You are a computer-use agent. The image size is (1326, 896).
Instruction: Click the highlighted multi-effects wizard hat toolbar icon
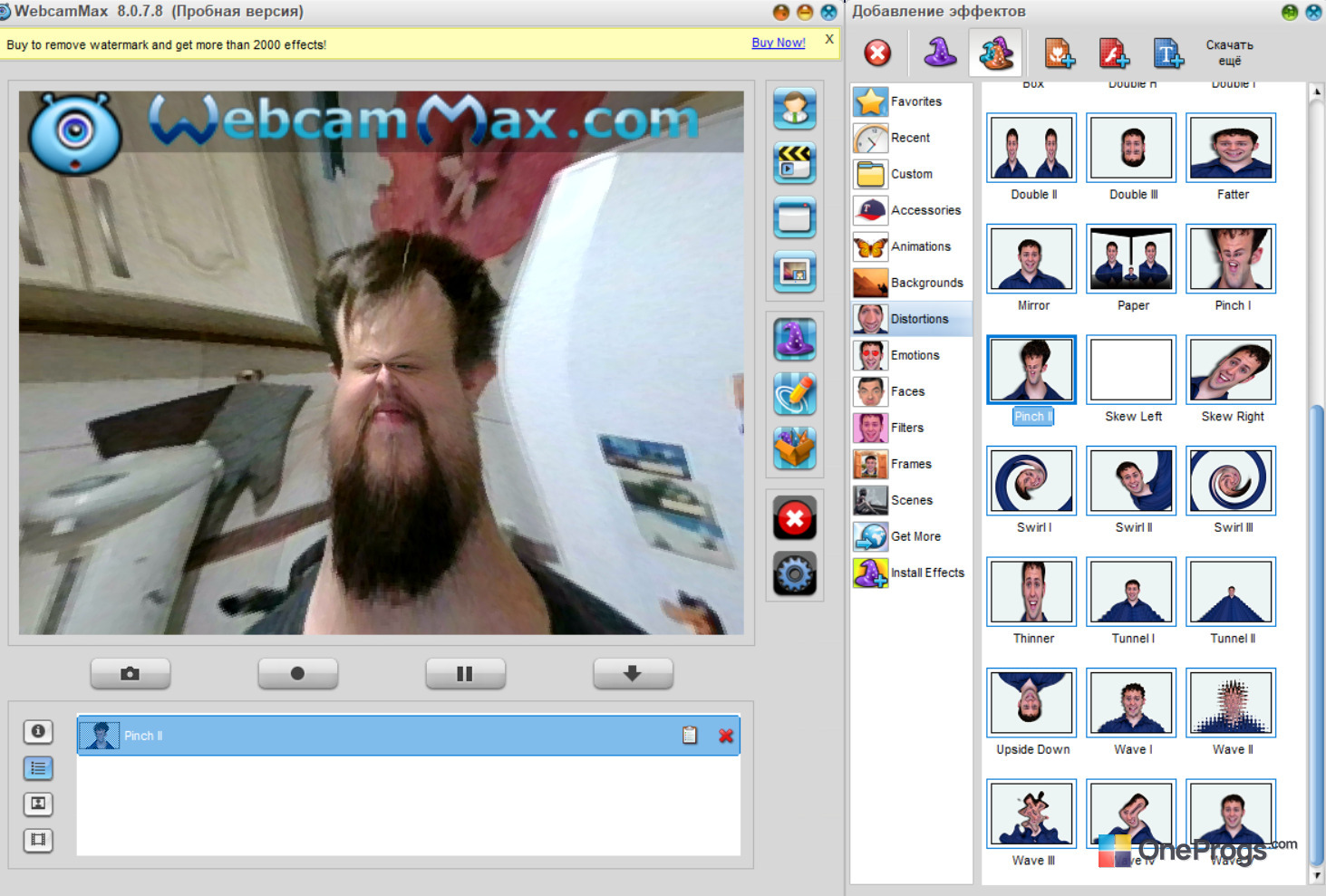[995, 53]
